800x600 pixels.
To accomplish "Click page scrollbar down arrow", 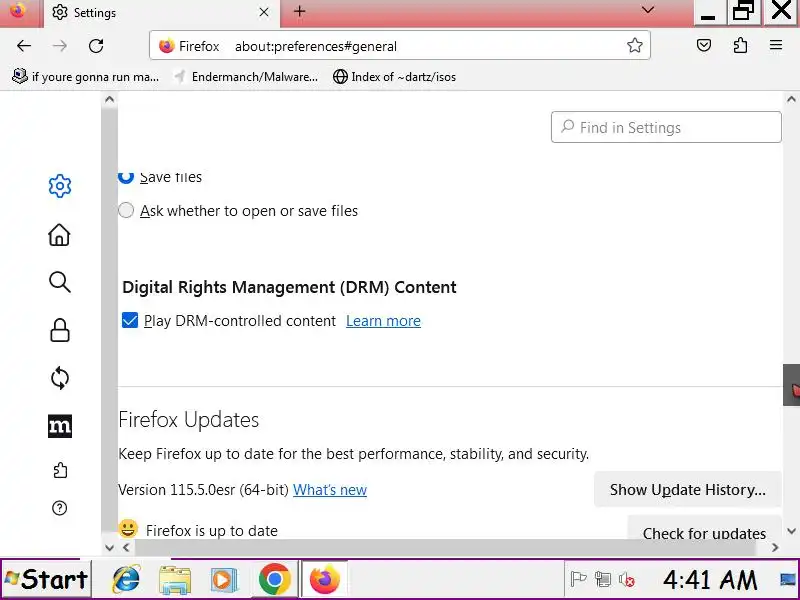I will coord(791,531).
